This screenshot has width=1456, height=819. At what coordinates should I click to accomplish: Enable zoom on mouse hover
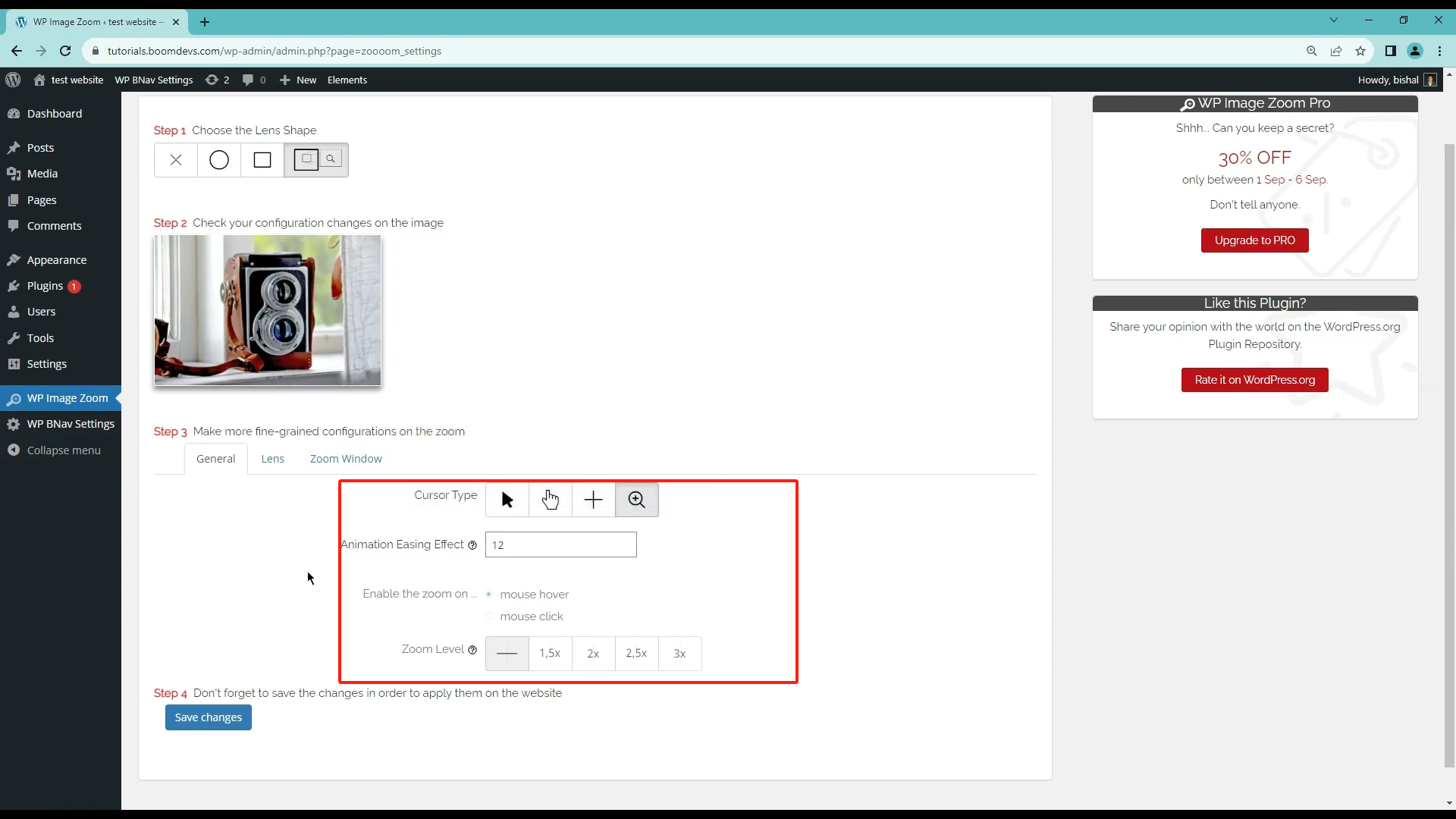coord(489,595)
